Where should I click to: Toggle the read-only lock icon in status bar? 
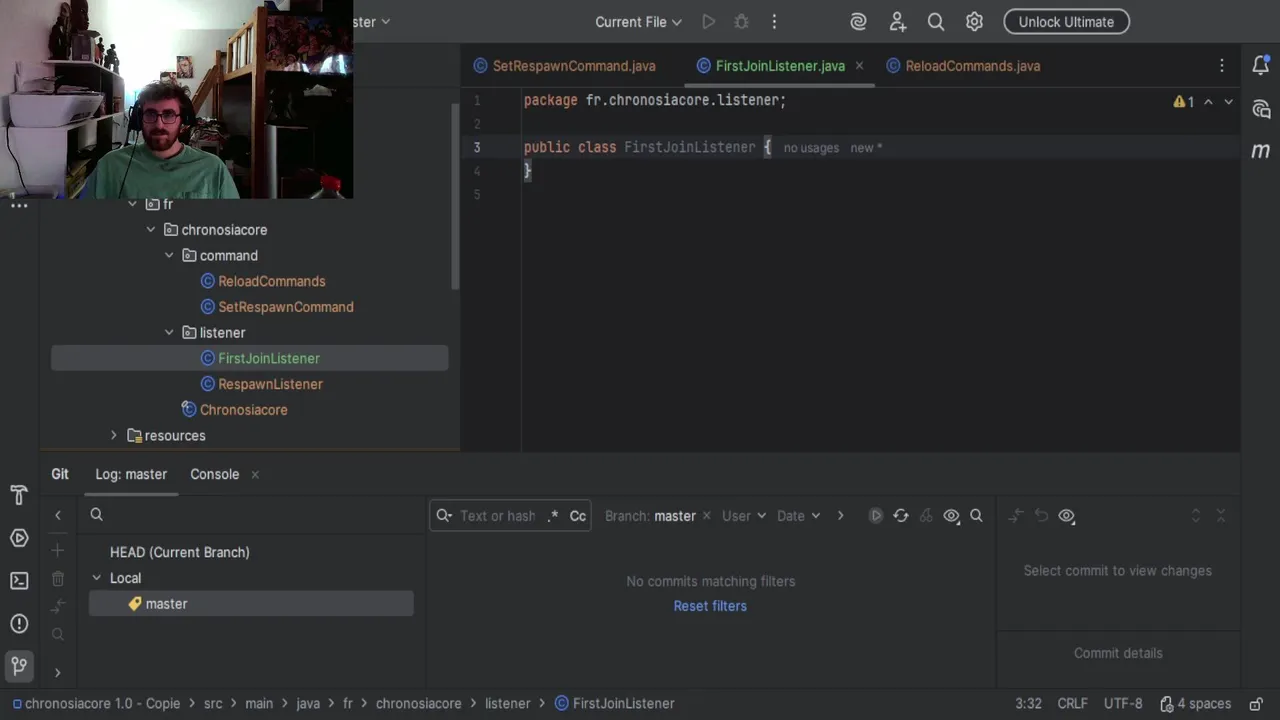coord(1255,703)
